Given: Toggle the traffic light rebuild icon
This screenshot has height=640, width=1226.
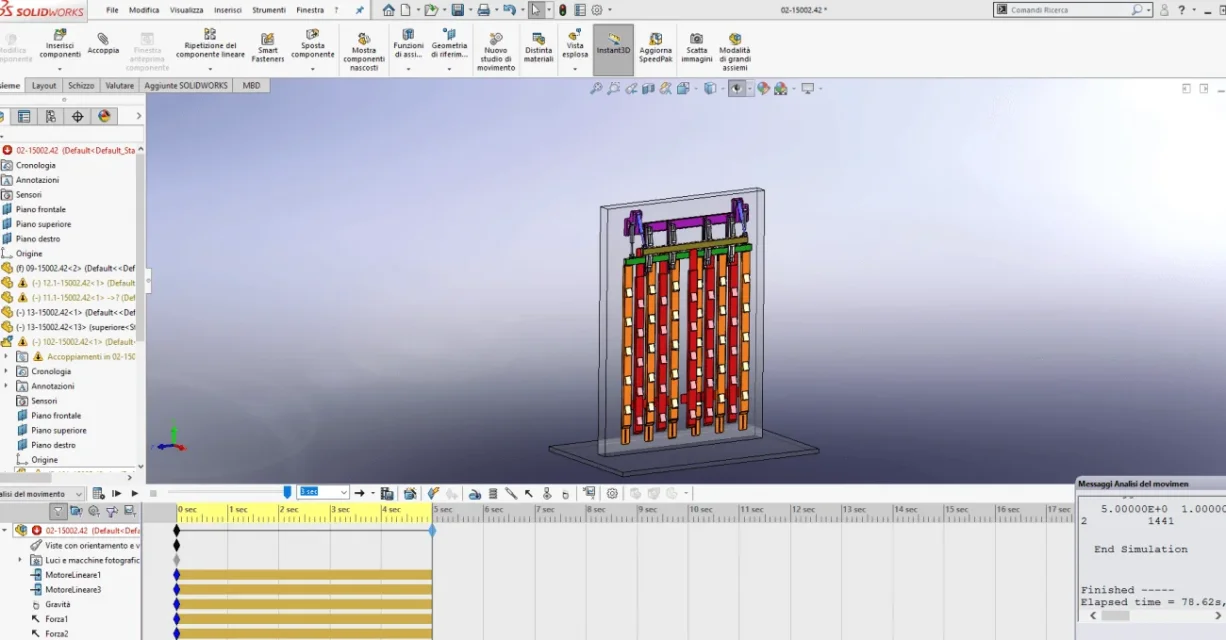Looking at the screenshot, I should 562,10.
